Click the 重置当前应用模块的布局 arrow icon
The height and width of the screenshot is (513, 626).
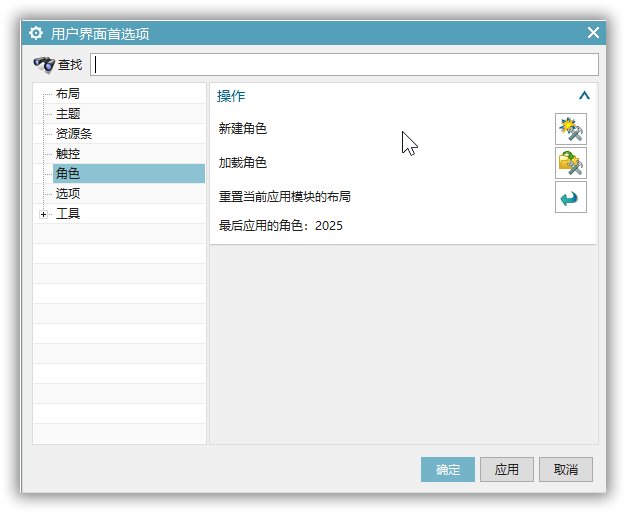(570, 197)
